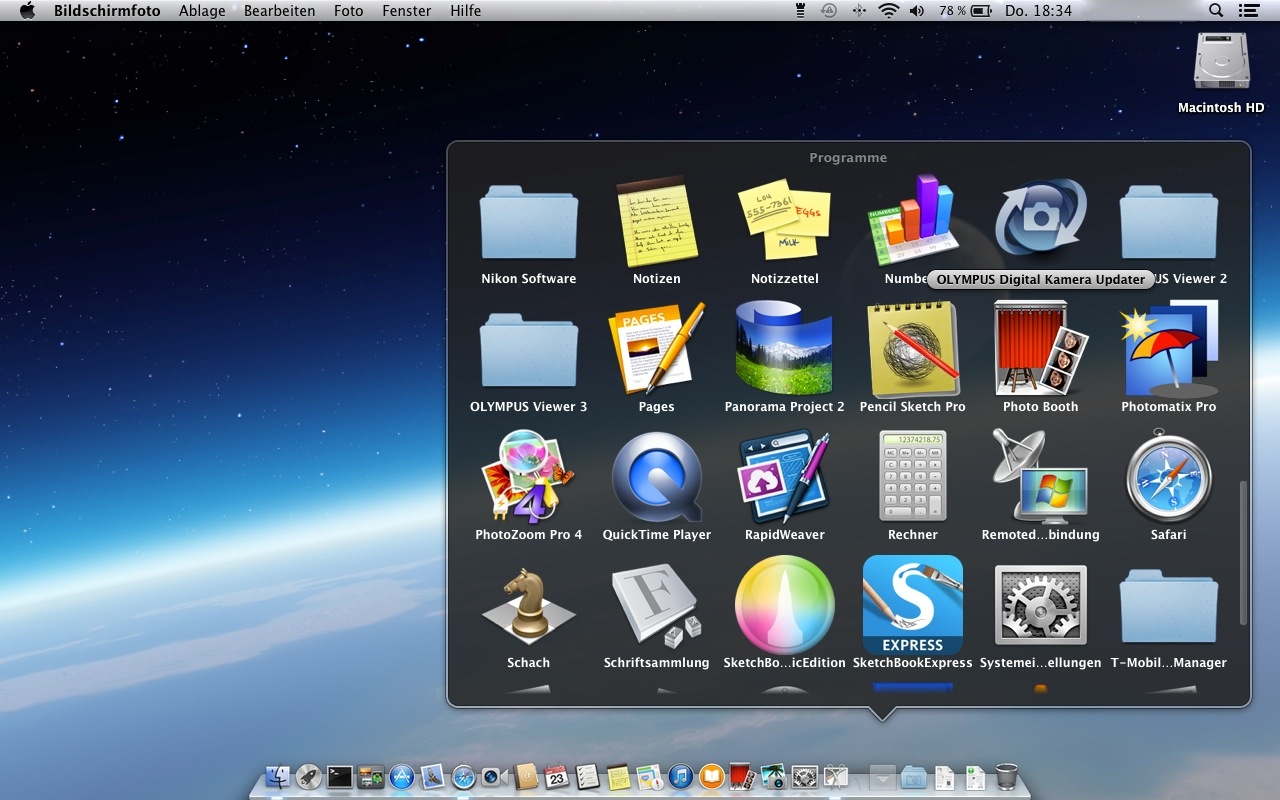Launch Photomatix Pro
This screenshot has width=1280, height=800.
(1169, 348)
